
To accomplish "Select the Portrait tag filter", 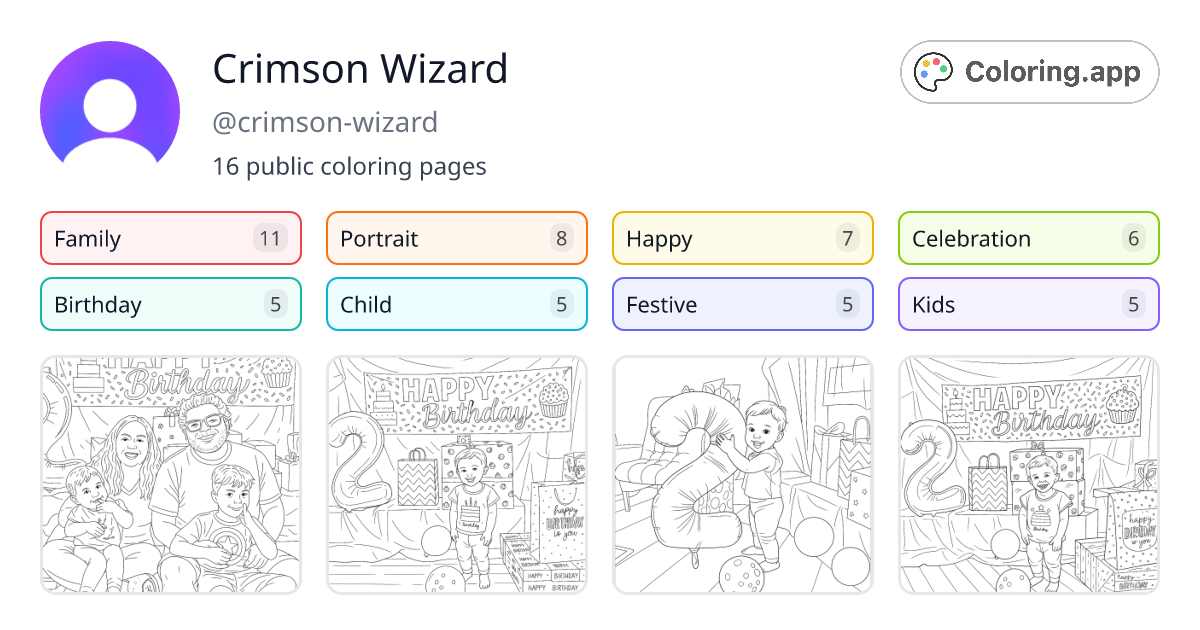I will click(456, 238).
